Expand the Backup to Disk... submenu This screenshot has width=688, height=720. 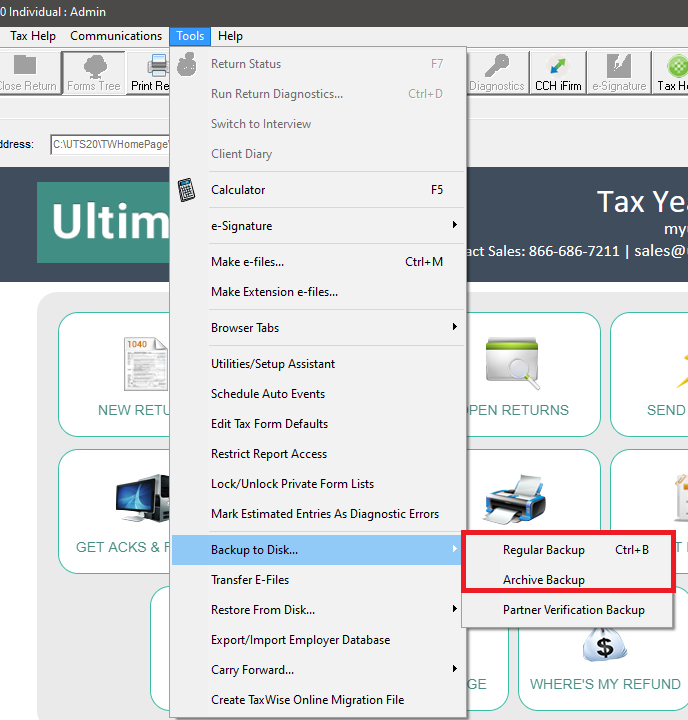point(318,550)
